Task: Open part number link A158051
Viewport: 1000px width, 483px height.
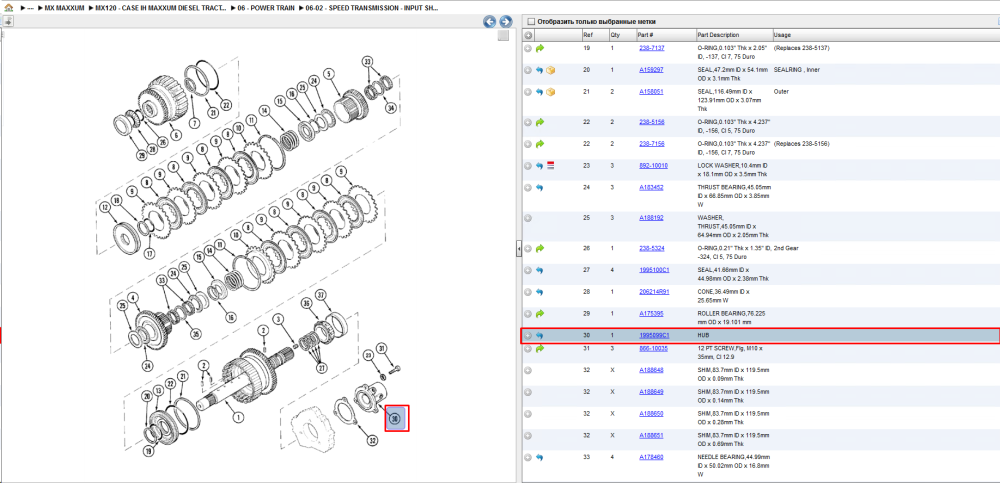Action: point(651,91)
